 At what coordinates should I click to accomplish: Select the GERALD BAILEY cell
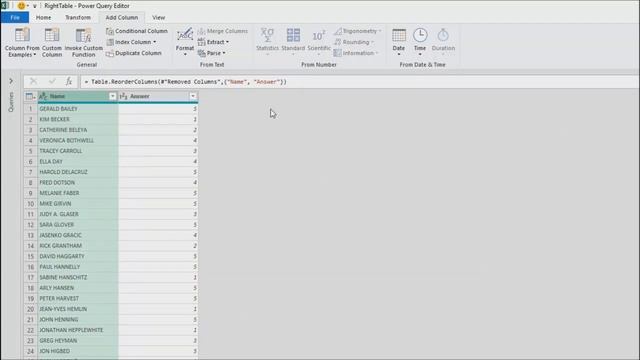point(78,109)
